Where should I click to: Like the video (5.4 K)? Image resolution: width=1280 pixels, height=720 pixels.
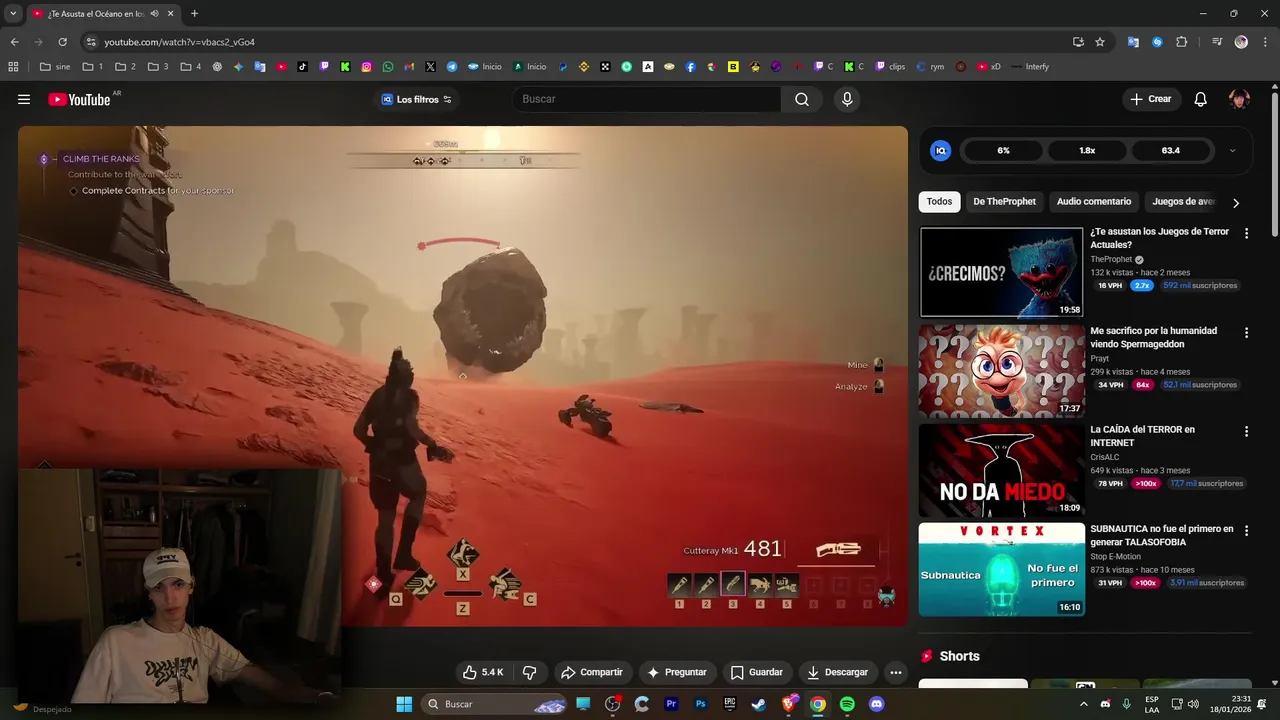483,672
